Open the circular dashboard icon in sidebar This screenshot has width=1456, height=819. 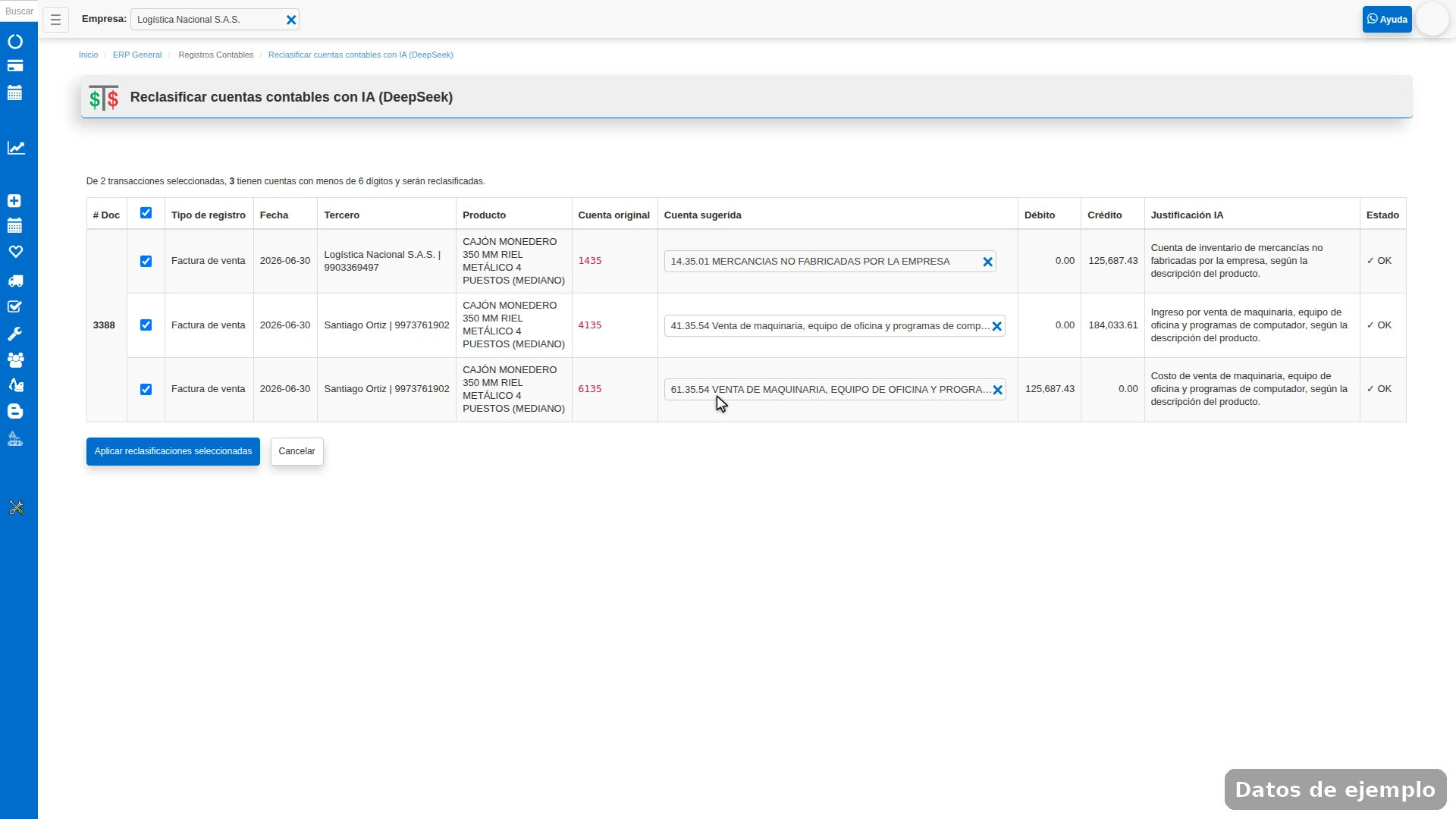(x=15, y=42)
